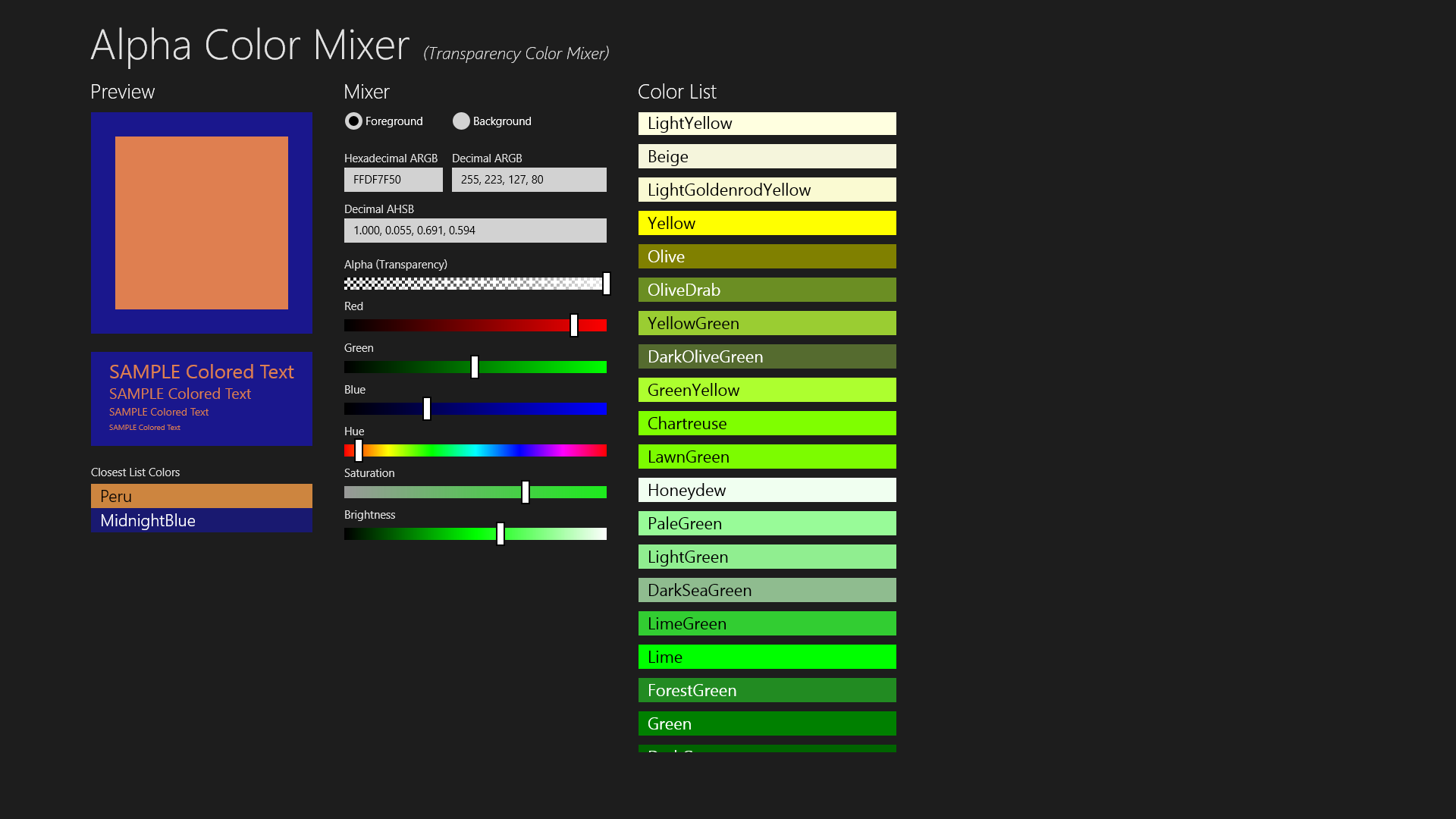Click the Decimal AHSB input field

tap(475, 231)
